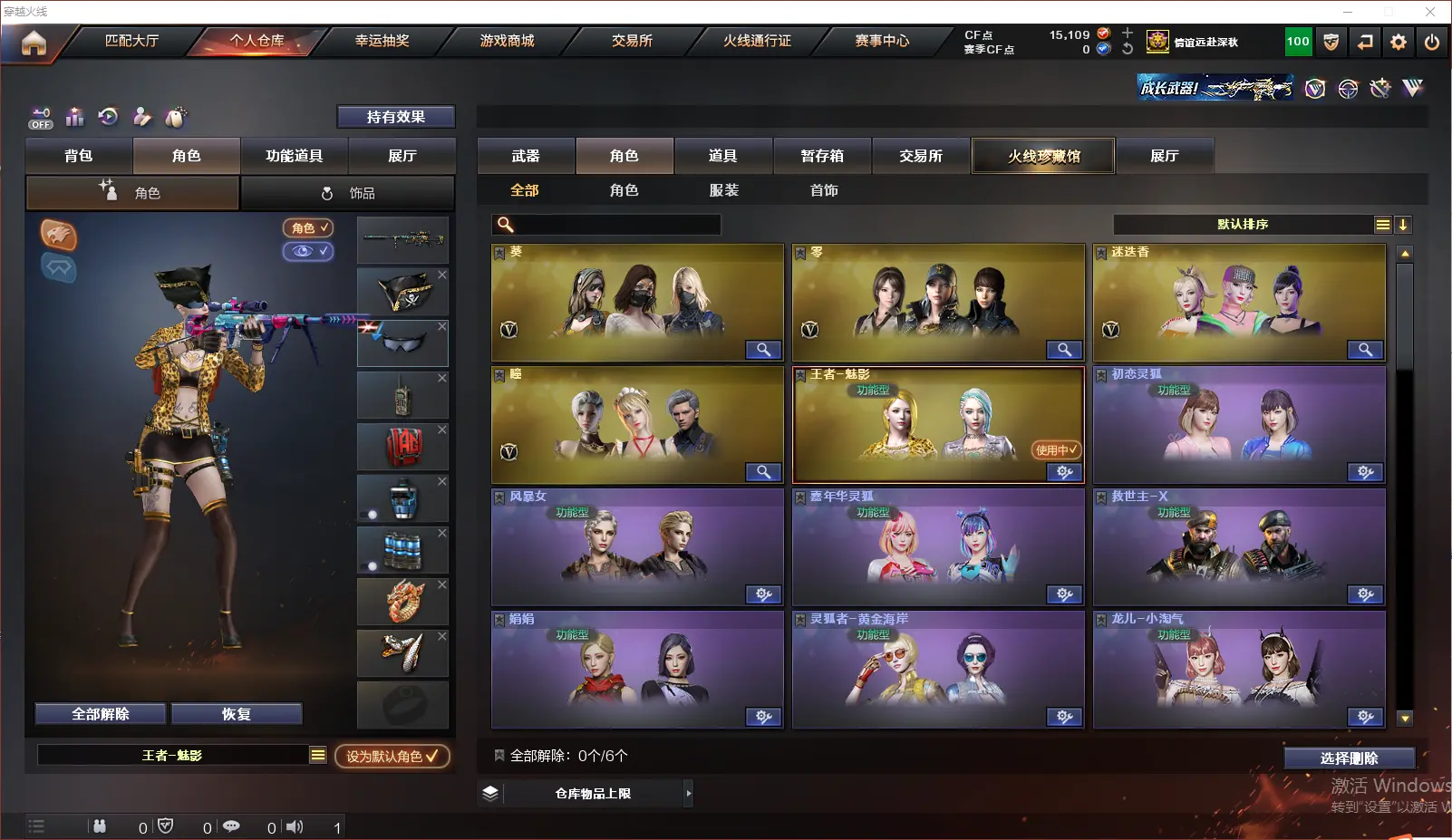
Task: Open 救世主-X card gear settings
Action: (x=1365, y=594)
